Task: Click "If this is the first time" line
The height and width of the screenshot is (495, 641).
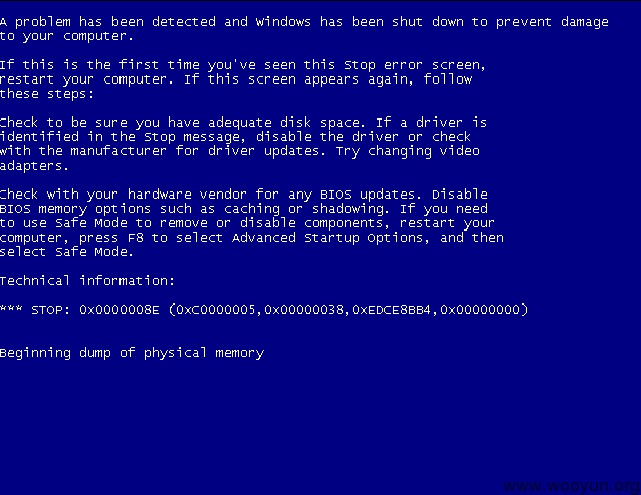Action: [x=243, y=65]
